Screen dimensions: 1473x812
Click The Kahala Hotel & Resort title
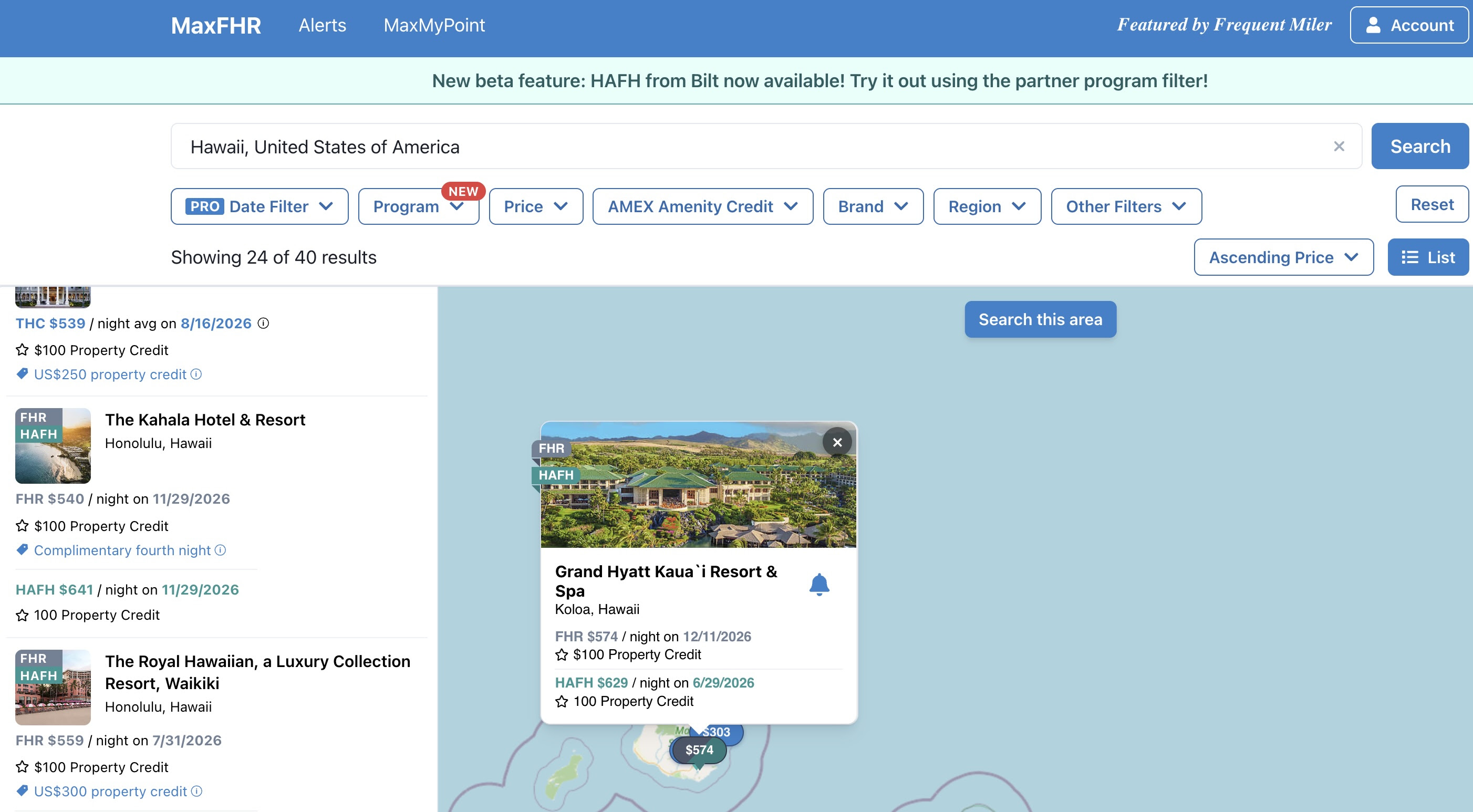tap(205, 420)
